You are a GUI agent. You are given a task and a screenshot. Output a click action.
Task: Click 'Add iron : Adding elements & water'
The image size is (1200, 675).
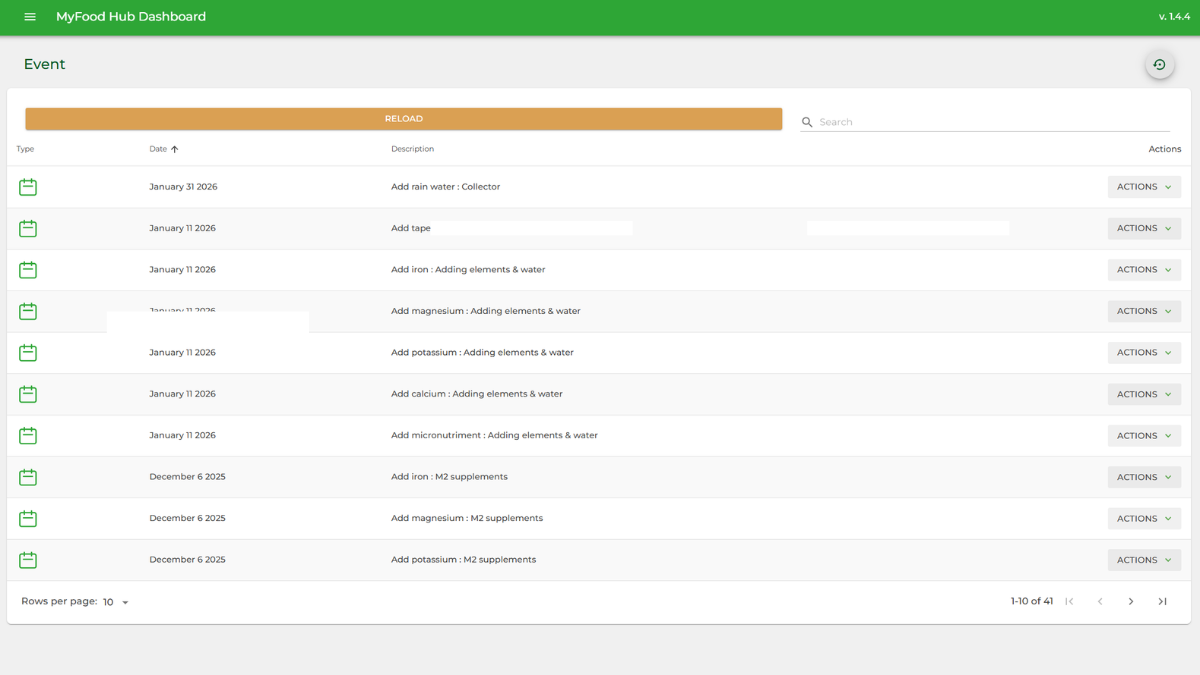tap(468, 270)
